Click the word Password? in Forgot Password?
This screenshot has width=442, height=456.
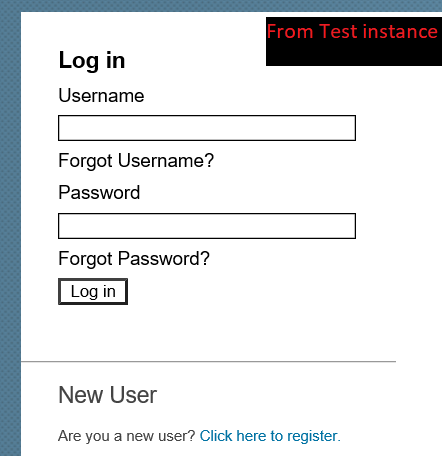click(x=164, y=259)
